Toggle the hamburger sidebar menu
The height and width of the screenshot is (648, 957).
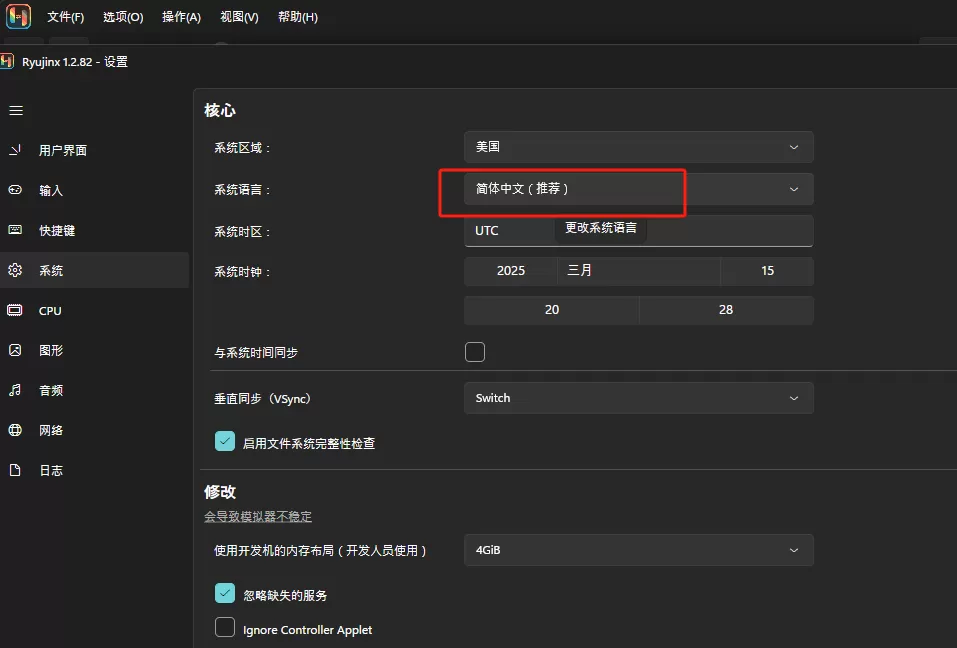point(16,110)
